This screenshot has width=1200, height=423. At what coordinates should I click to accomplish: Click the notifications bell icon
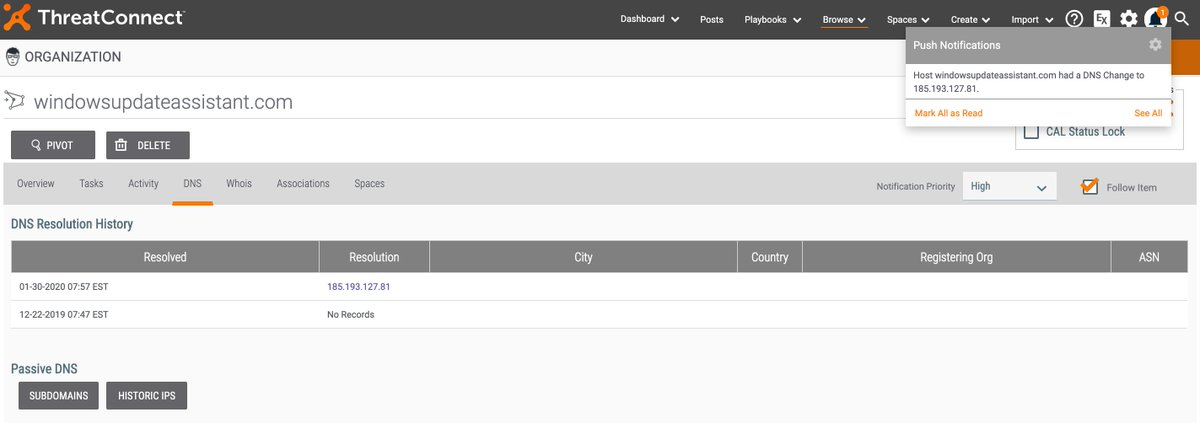pyautogui.click(x=1156, y=18)
